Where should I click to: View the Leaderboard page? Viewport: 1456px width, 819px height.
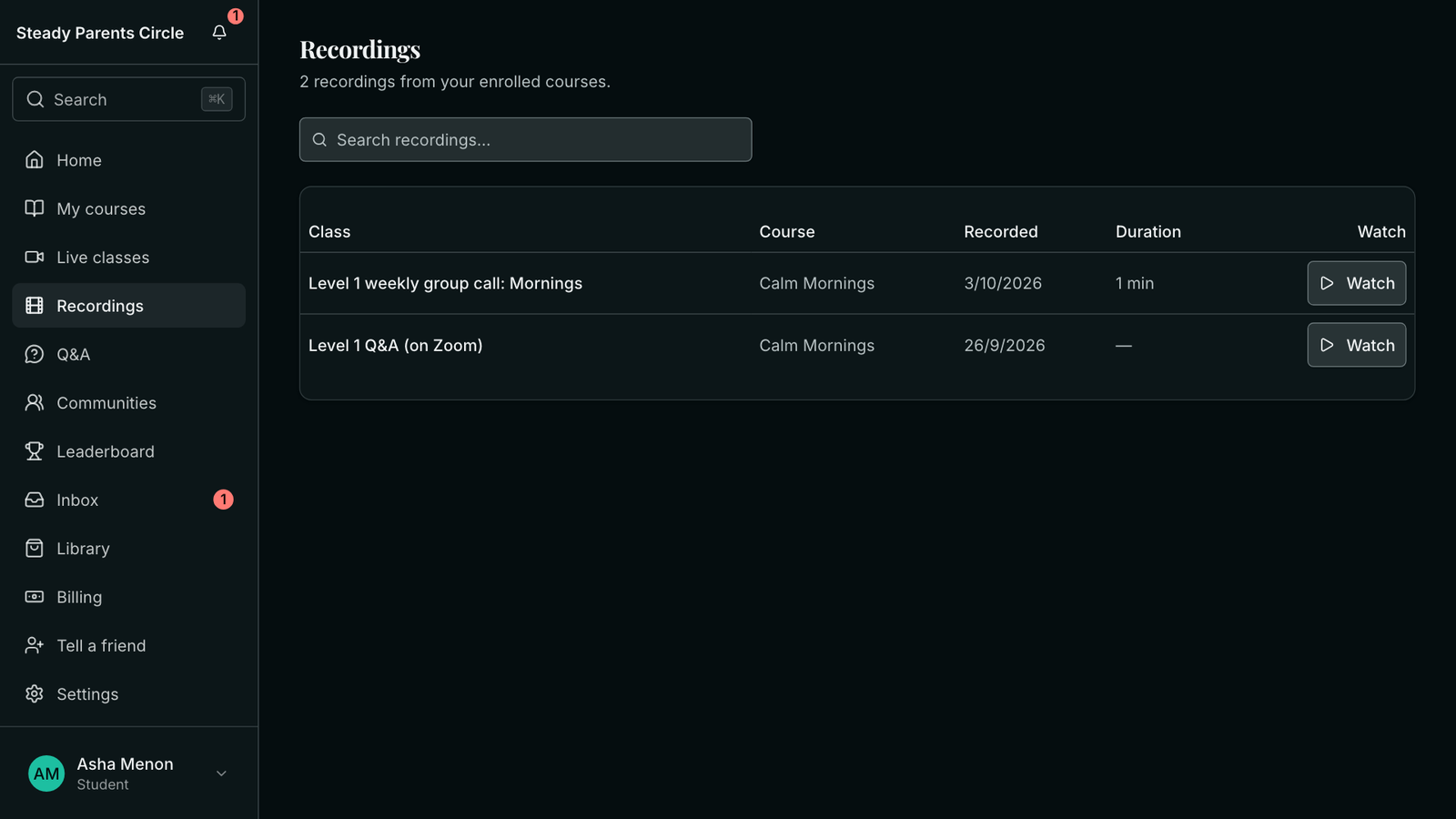click(x=129, y=451)
